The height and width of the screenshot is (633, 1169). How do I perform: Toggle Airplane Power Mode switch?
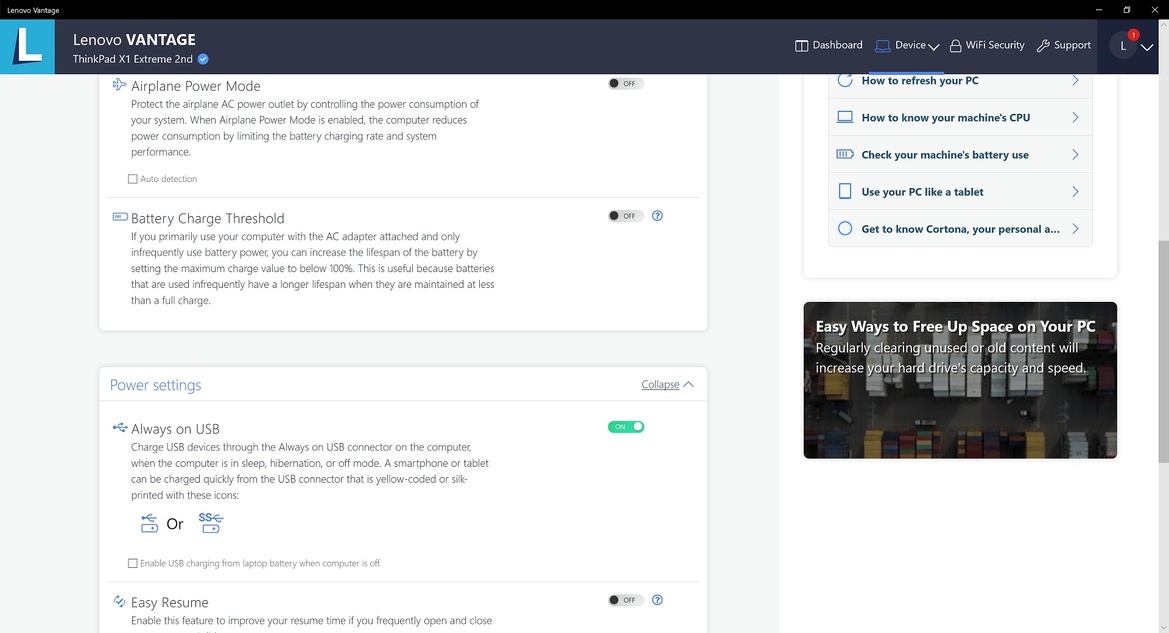point(626,84)
